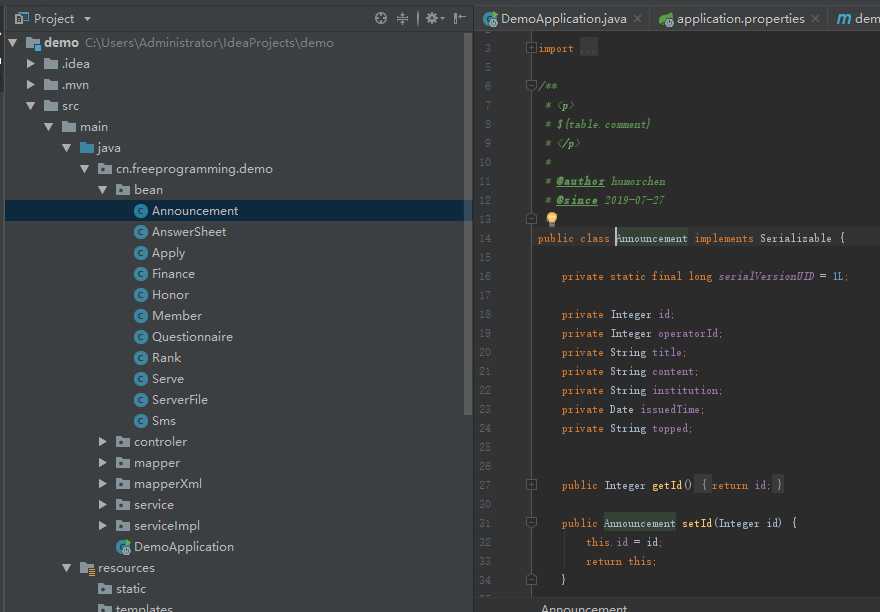Collapse the demo project root

[x=12, y=43]
